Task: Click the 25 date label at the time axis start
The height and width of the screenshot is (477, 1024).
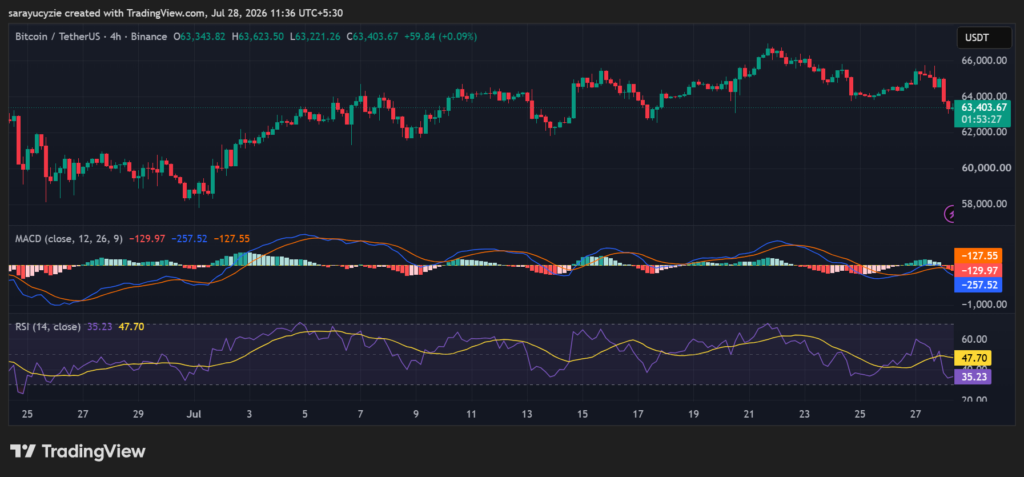Action: (27, 414)
